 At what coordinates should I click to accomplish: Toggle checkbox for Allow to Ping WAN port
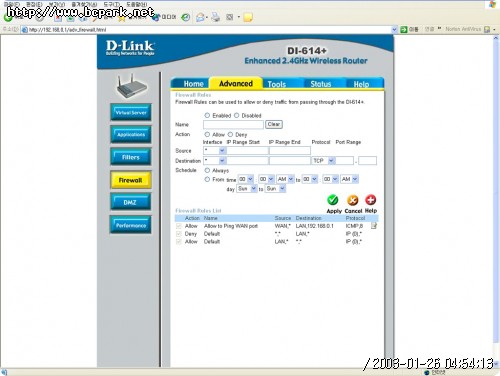coord(179,226)
